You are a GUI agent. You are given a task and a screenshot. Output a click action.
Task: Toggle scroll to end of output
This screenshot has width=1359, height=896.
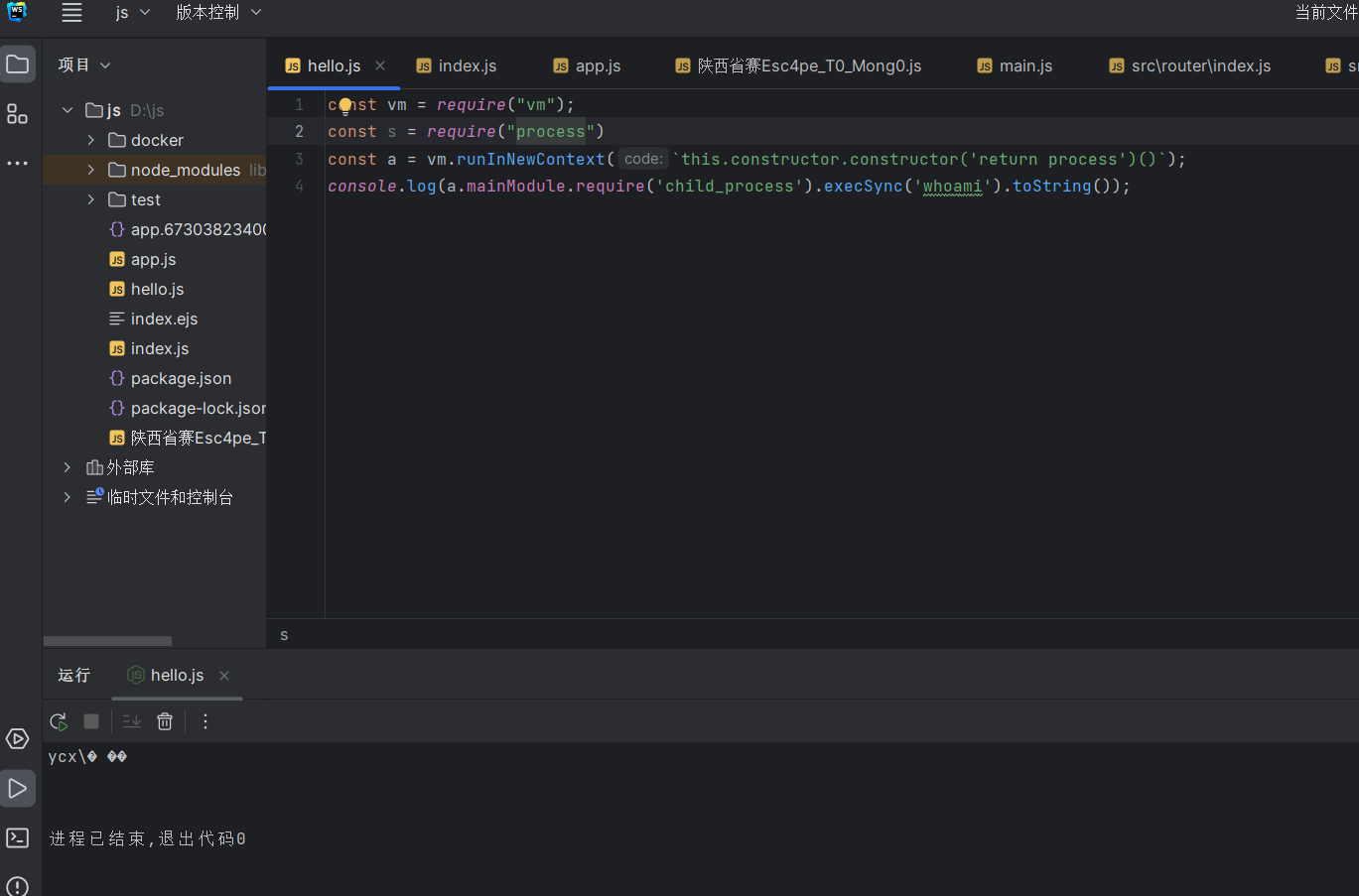[132, 721]
